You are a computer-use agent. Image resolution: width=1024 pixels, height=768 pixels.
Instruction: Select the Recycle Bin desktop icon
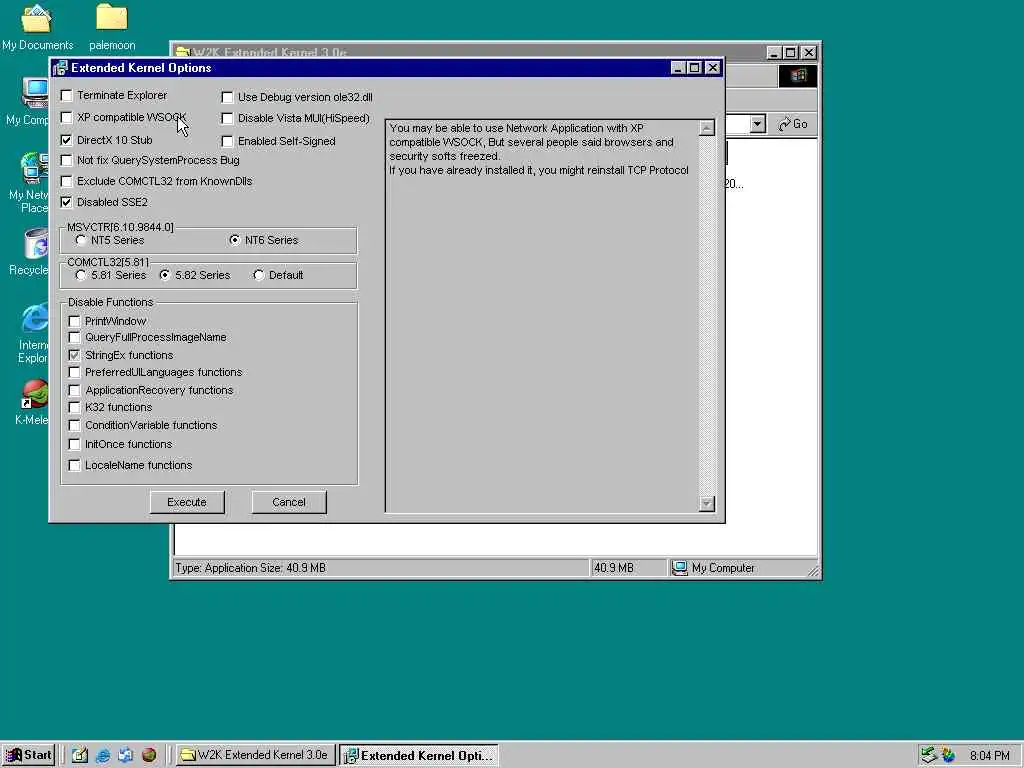(31, 252)
